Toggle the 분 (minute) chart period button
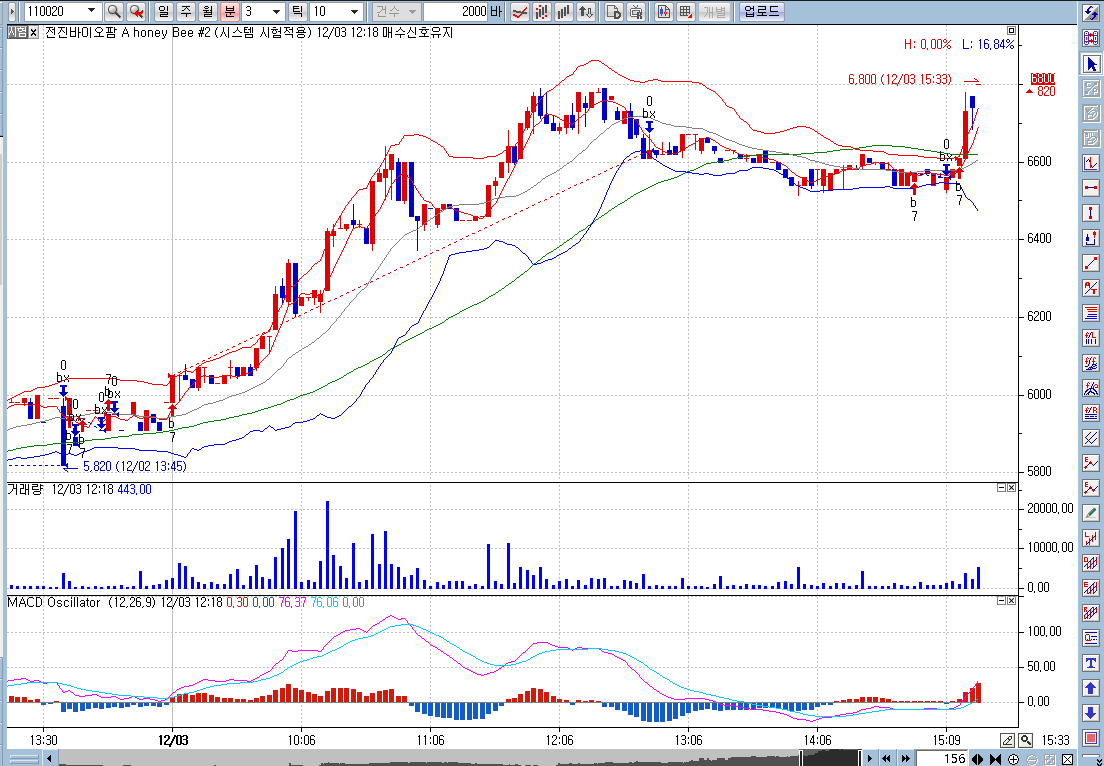Viewport: 1104px width, 766px height. tap(229, 11)
